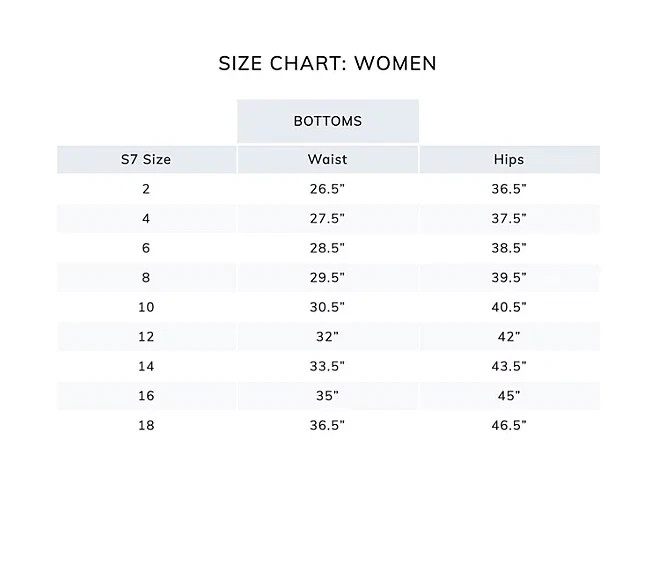Screen dimensions: 653x580
Task: Select the size 12 row label
Action: point(146,337)
